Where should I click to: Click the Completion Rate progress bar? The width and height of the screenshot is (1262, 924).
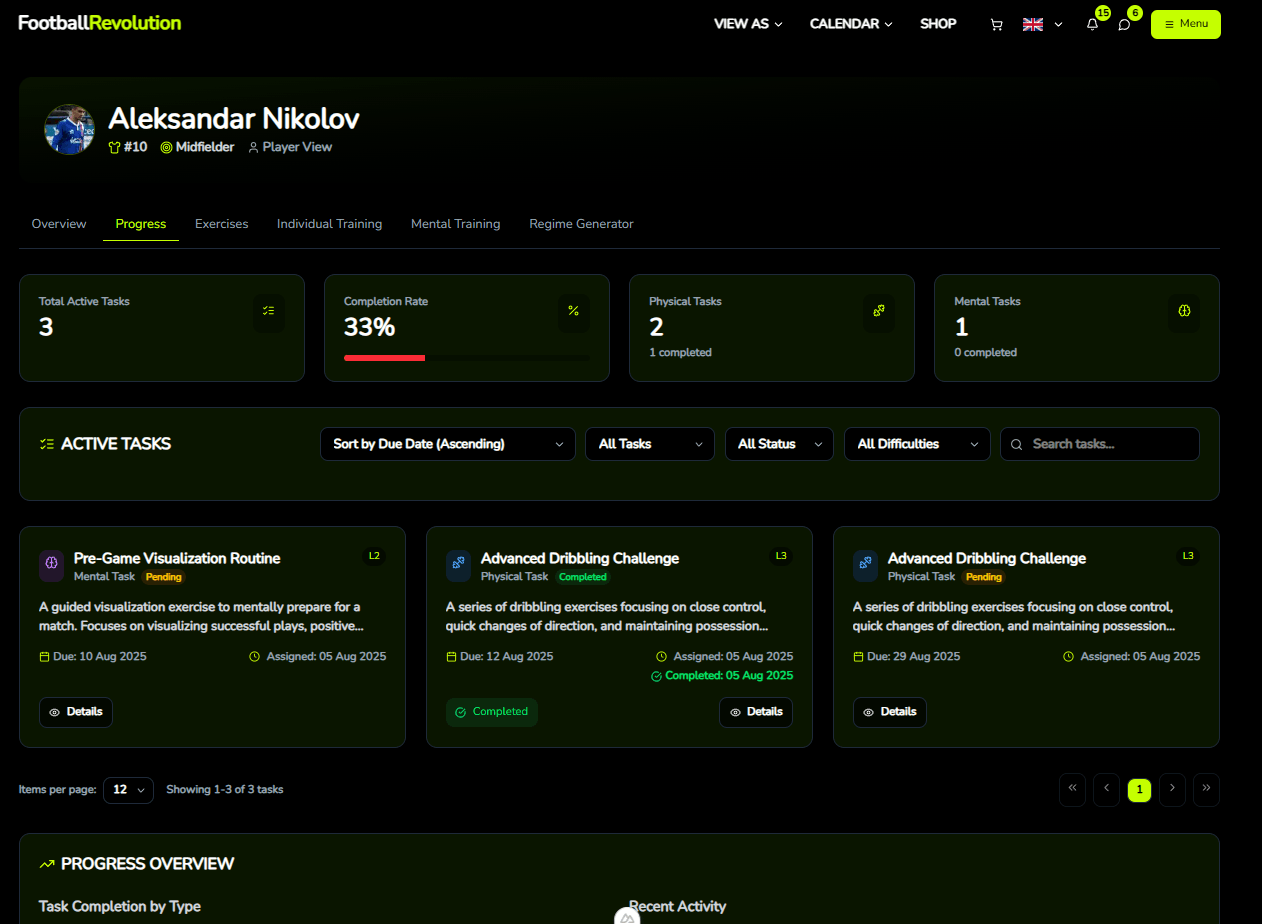[466, 357]
